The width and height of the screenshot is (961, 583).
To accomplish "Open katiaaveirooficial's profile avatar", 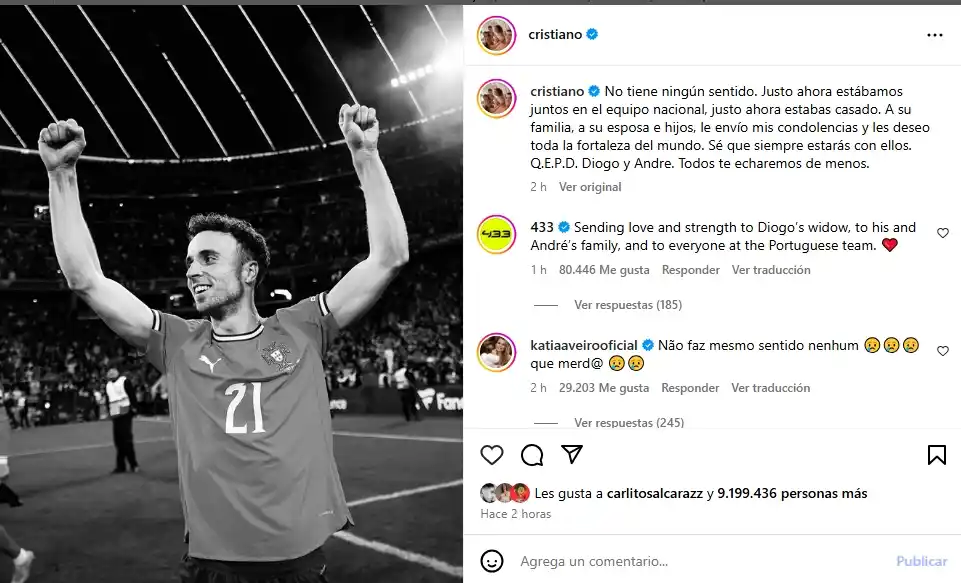I will pyautogui.click(x=496, y=352).
